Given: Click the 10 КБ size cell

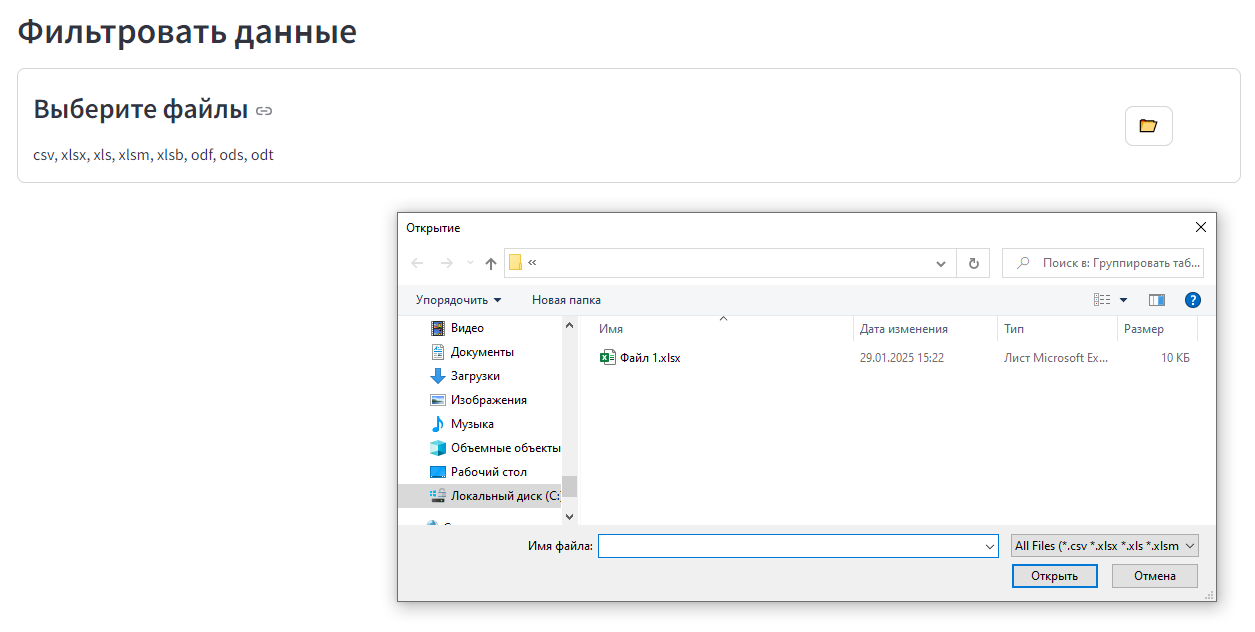Looking at the screenshot, I should point(1175,357).
